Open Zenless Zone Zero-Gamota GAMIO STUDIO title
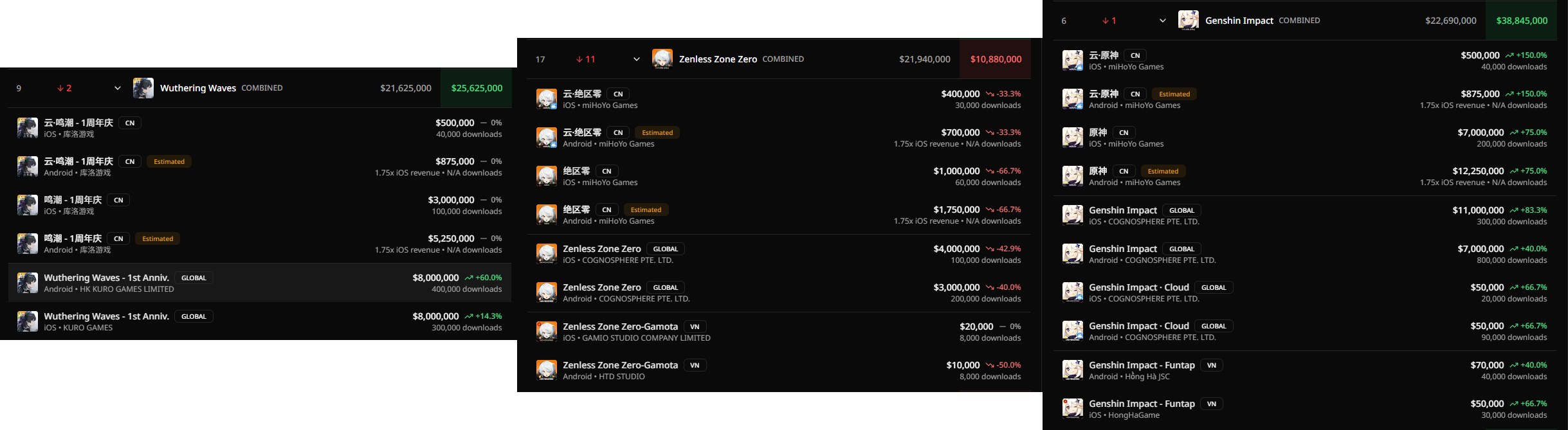The width and height of the screenshot is (1568, 430). click(620, 327)
